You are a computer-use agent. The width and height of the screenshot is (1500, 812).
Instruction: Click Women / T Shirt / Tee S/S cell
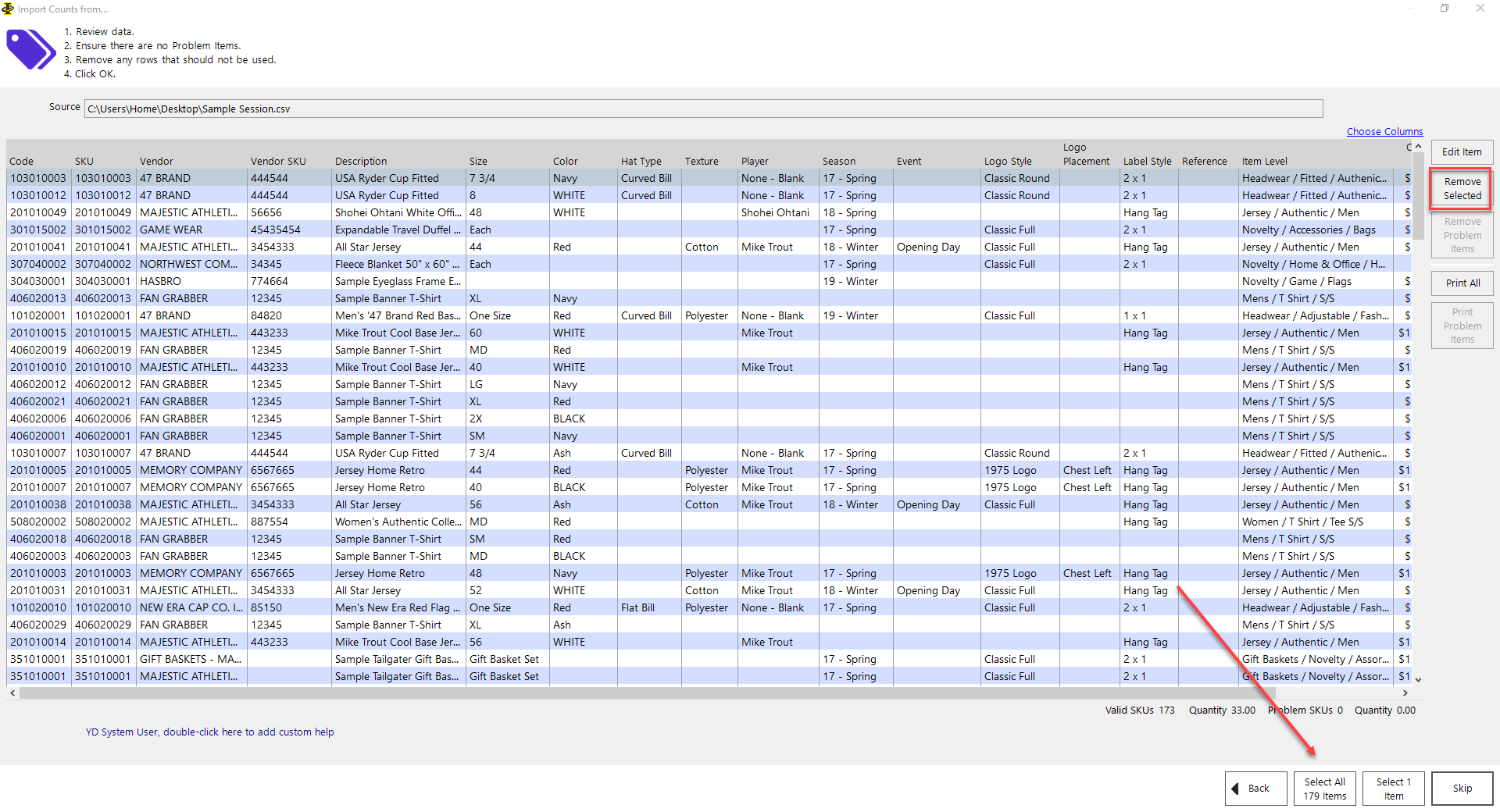[x=1316, y=522]
